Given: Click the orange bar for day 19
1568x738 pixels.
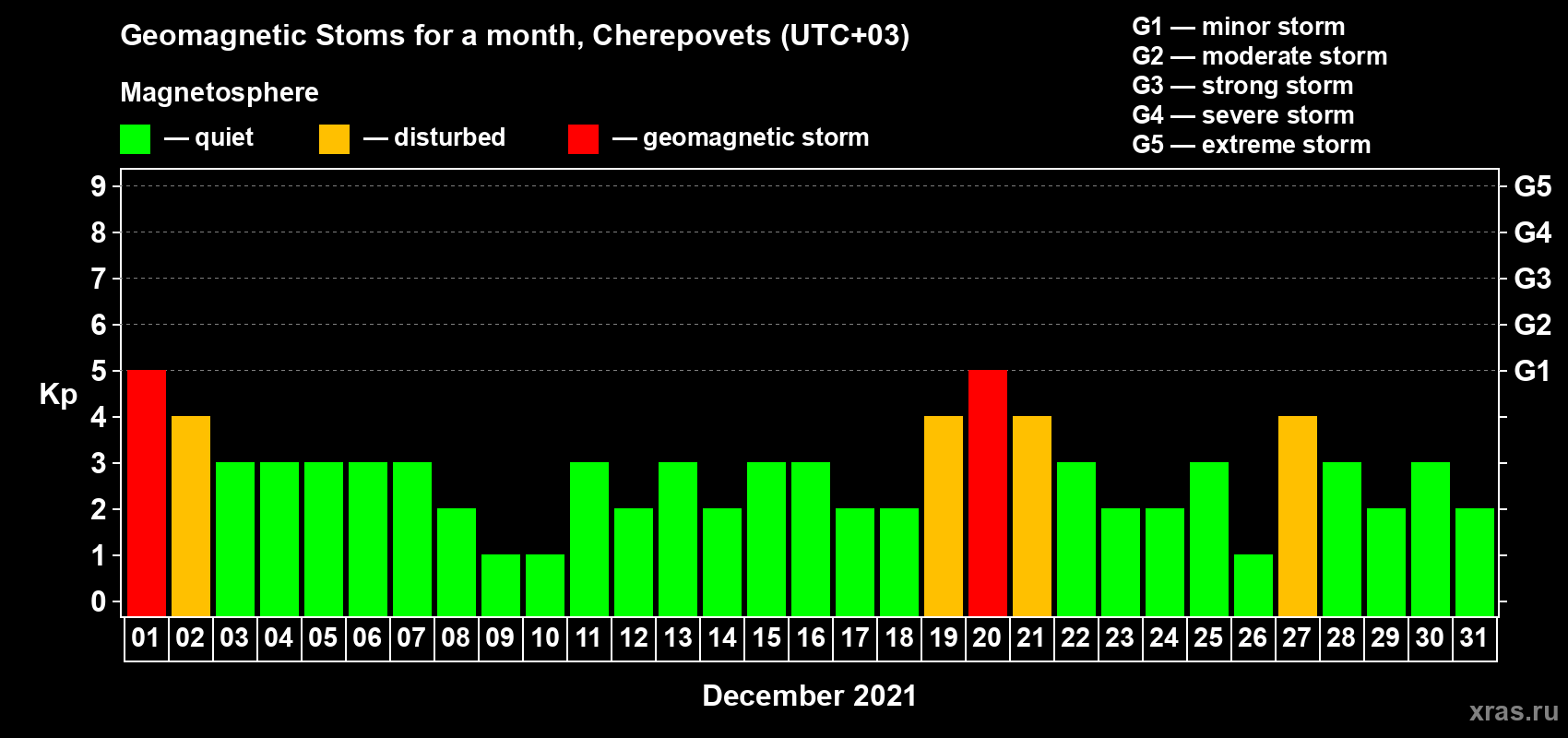Looking at the screenshot, I should point(944,517).
